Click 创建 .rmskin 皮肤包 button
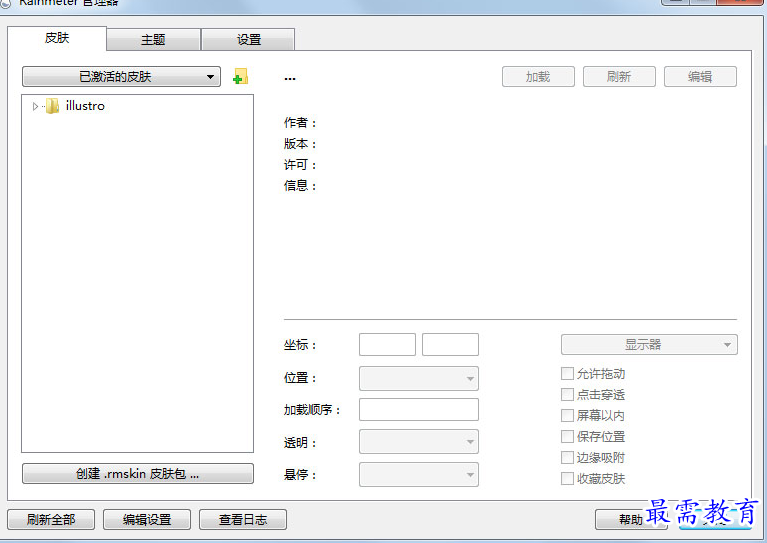This screenshot has width=767, height=543. [138, 474]
